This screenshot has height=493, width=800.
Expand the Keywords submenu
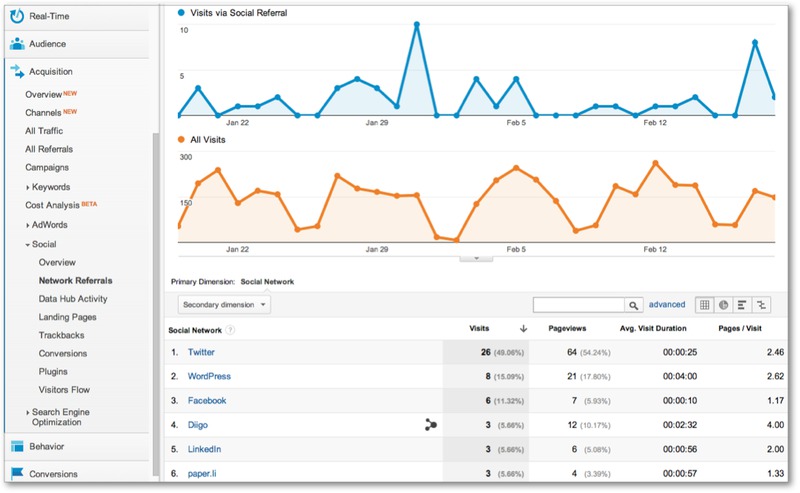(x=27, y=187)
